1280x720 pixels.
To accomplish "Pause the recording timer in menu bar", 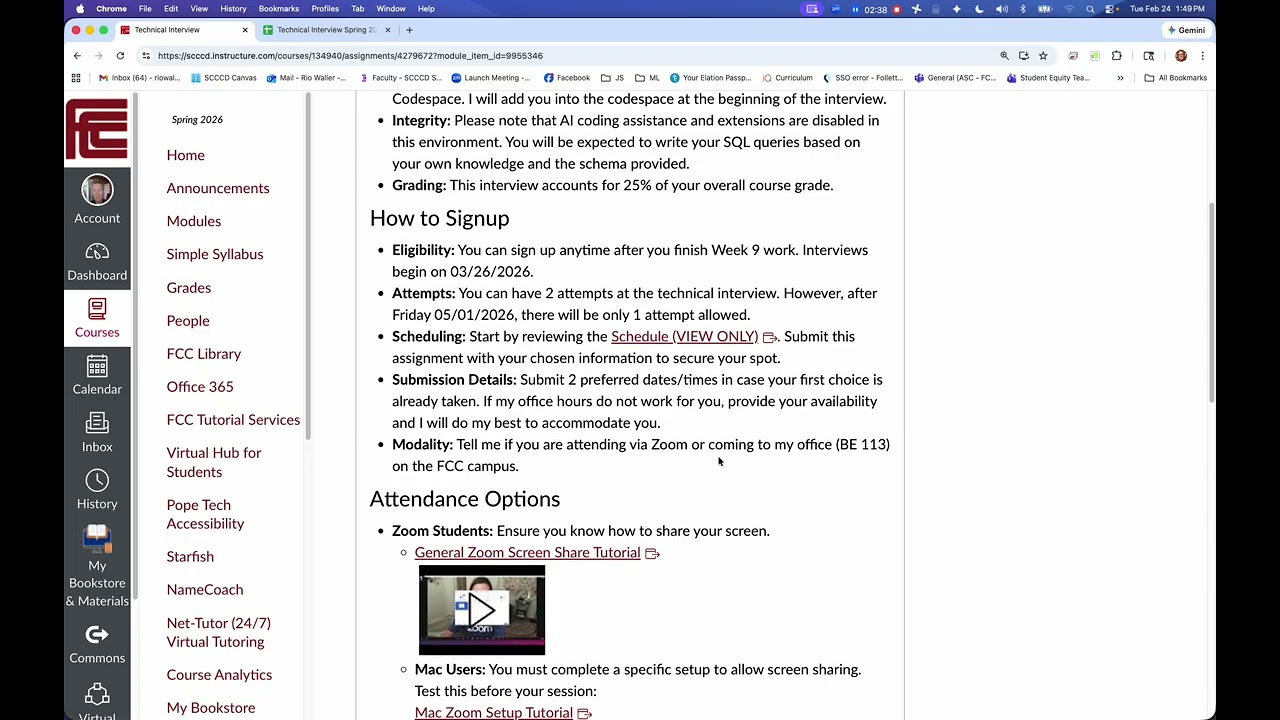I will [x=855, y=9].
